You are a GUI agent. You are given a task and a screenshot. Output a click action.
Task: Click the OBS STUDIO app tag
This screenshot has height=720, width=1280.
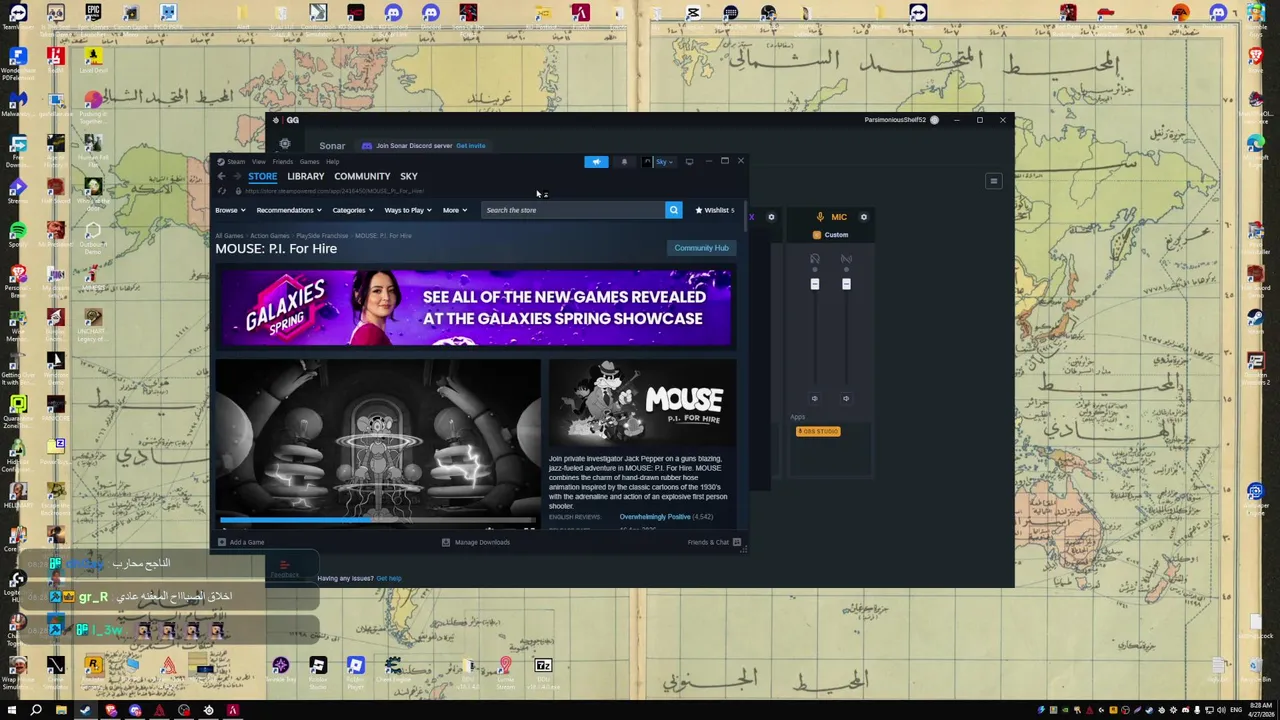point(818,431)
